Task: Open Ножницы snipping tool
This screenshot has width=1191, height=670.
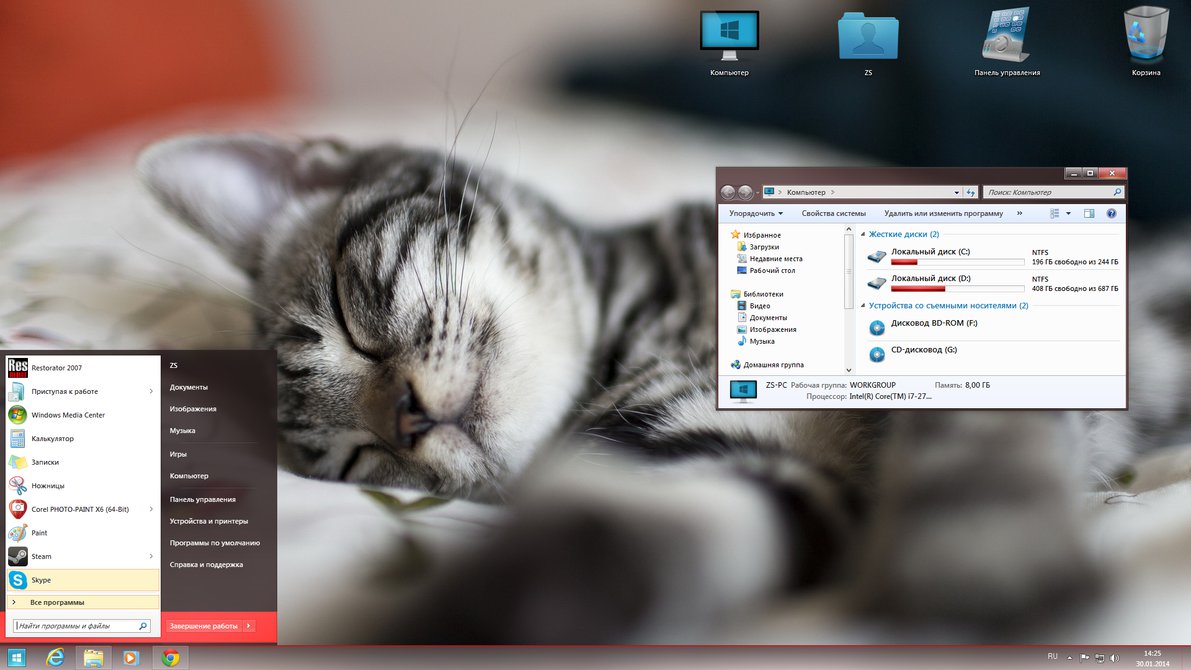Action: point(47,486)
